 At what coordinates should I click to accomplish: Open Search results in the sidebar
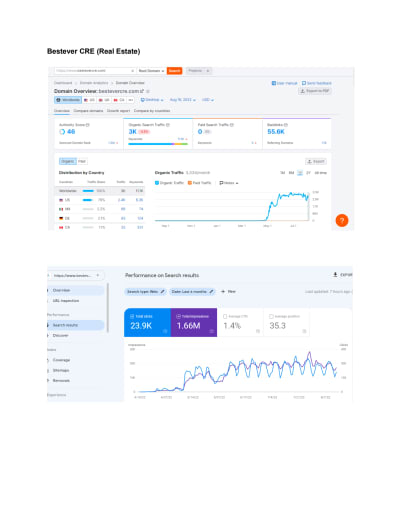pos(76,325)
